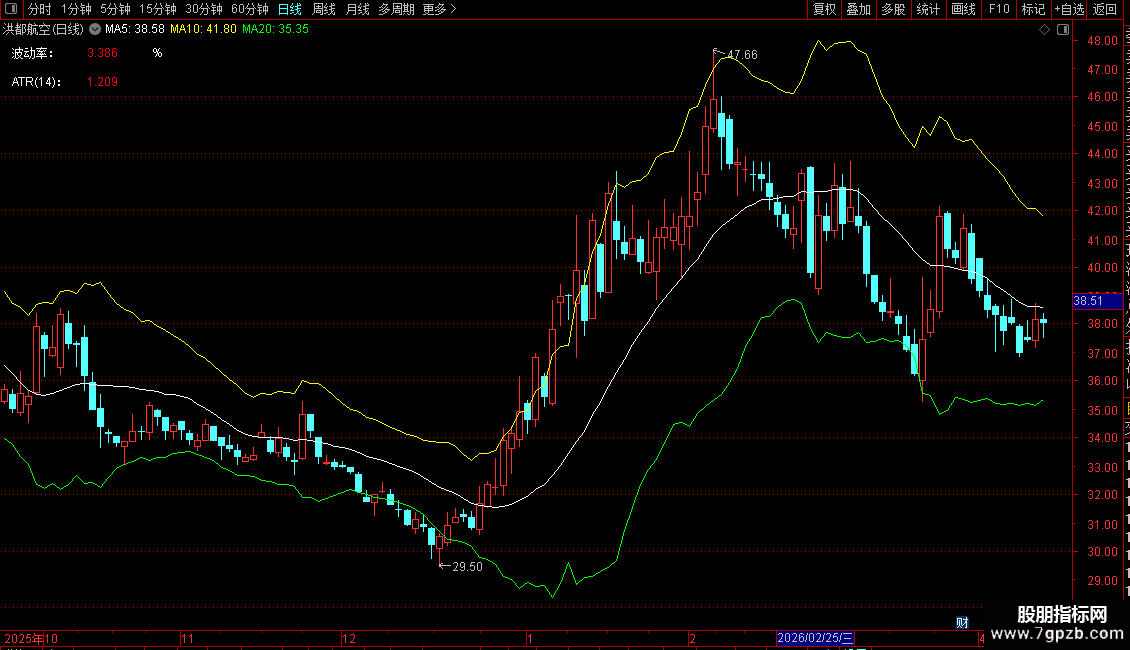Click the 47.66 high price annotation
1130x650 pixels.
pyautogui.click(x=742, y=55)
